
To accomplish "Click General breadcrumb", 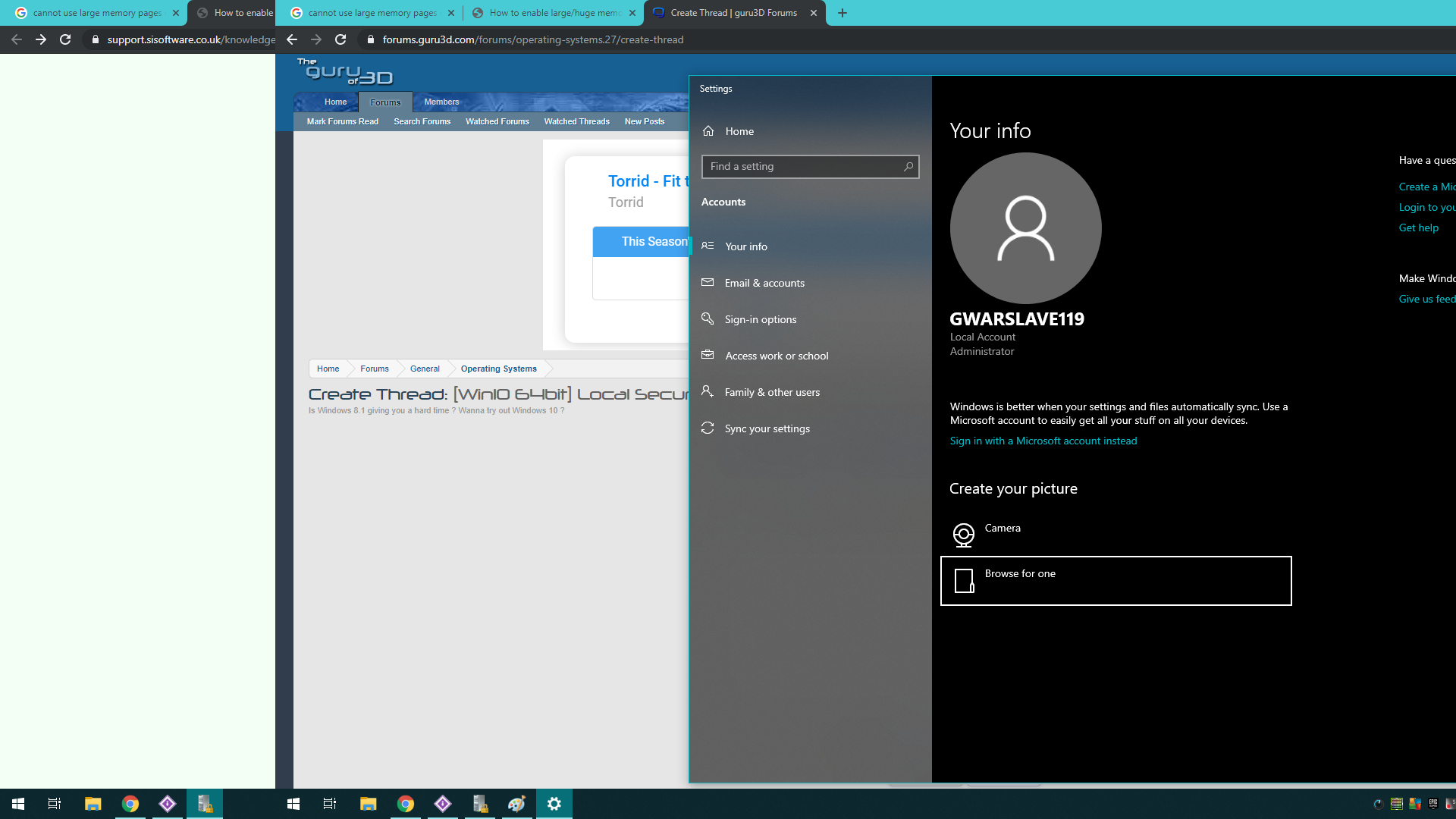I will tap(425, 369).
